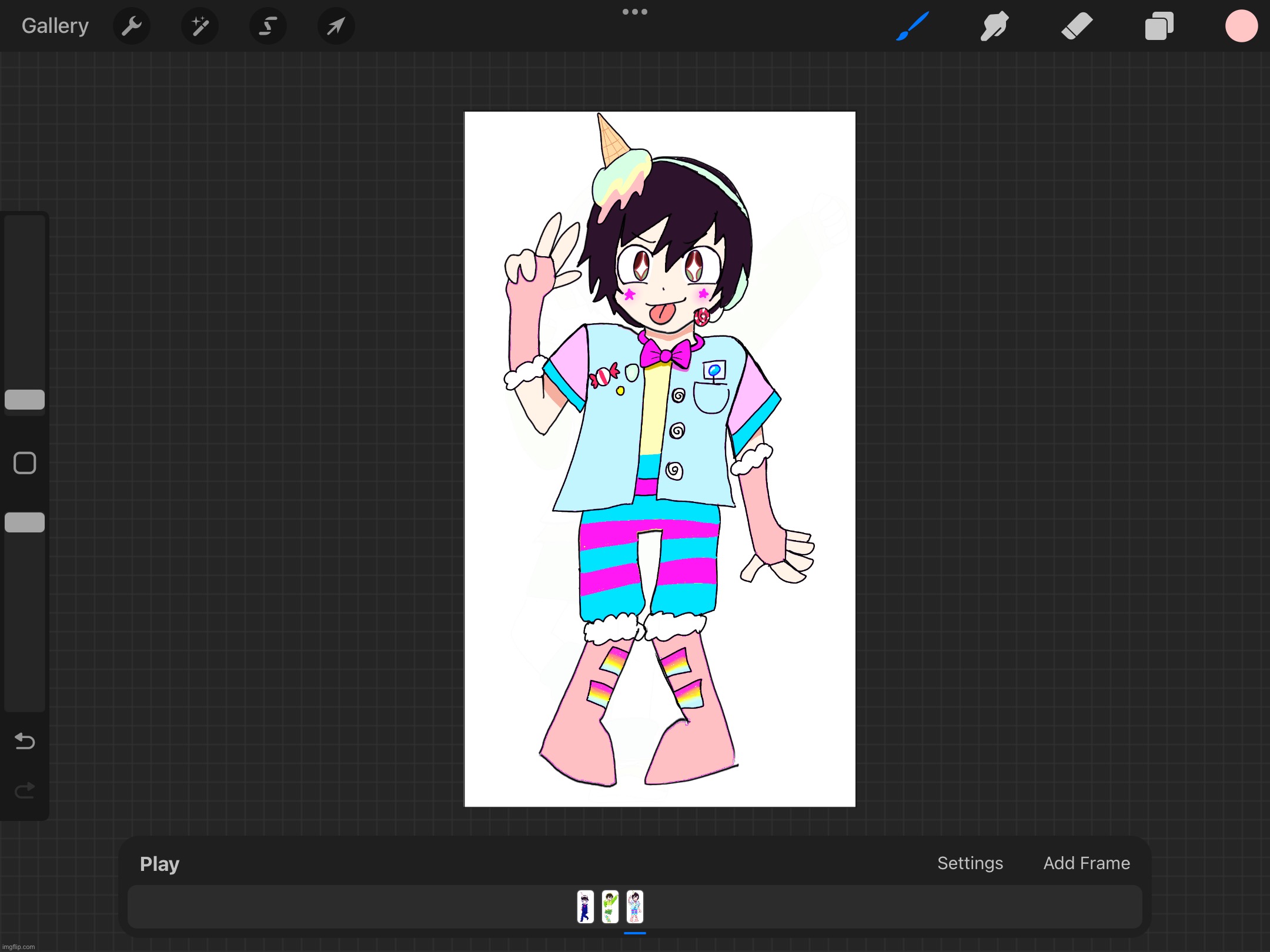This screenshot has width=1270, height=952.
Task: Open the Actions wrench menu
Action: click(132, 26)
